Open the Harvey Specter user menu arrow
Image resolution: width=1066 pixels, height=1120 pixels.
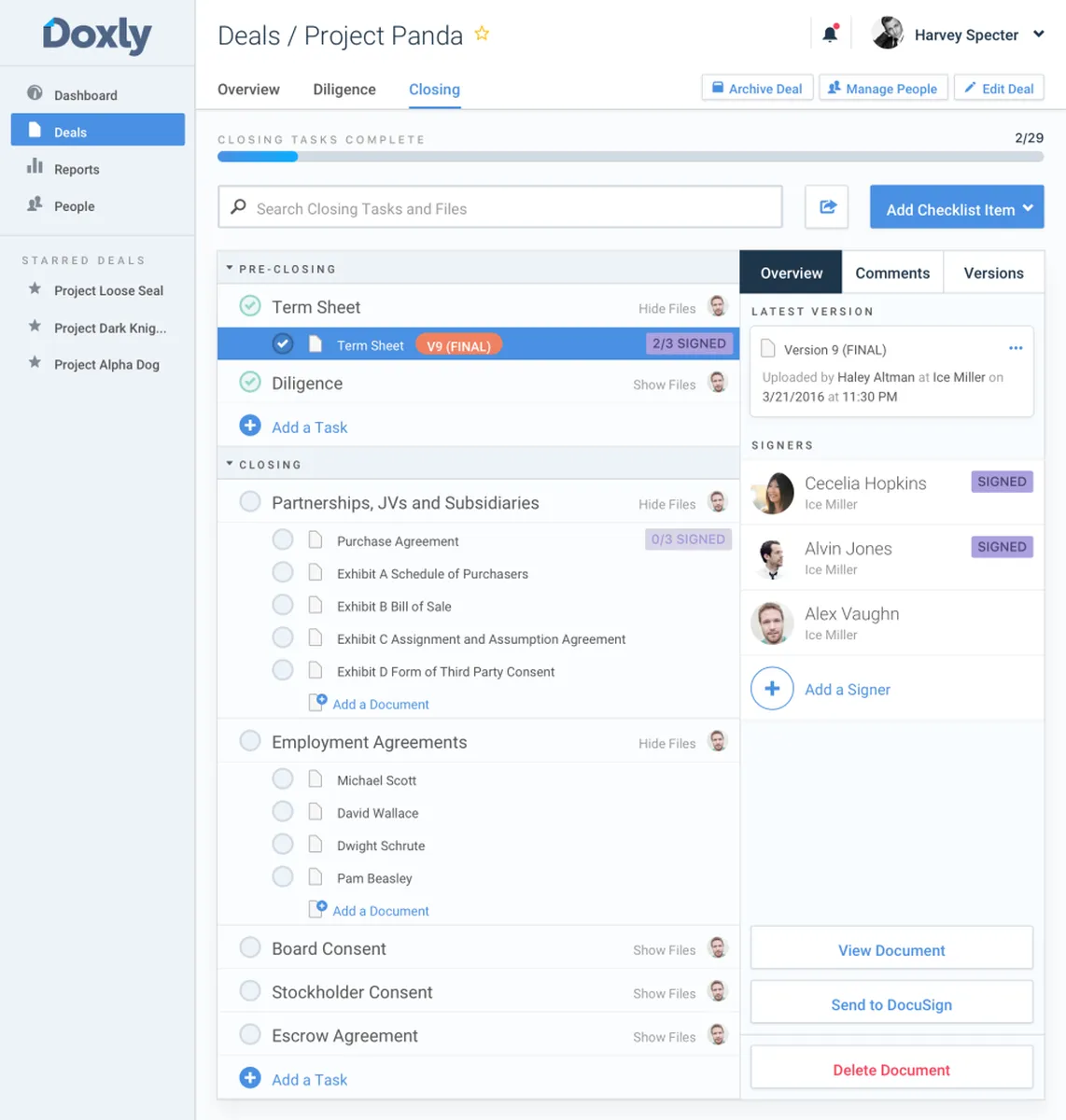1038,35
